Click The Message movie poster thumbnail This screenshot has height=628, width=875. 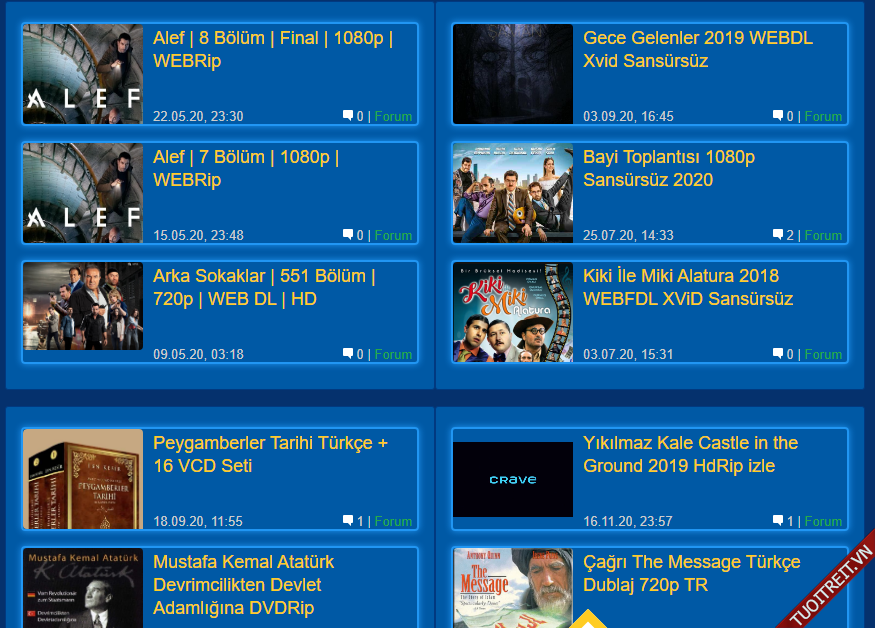[513, 588]
